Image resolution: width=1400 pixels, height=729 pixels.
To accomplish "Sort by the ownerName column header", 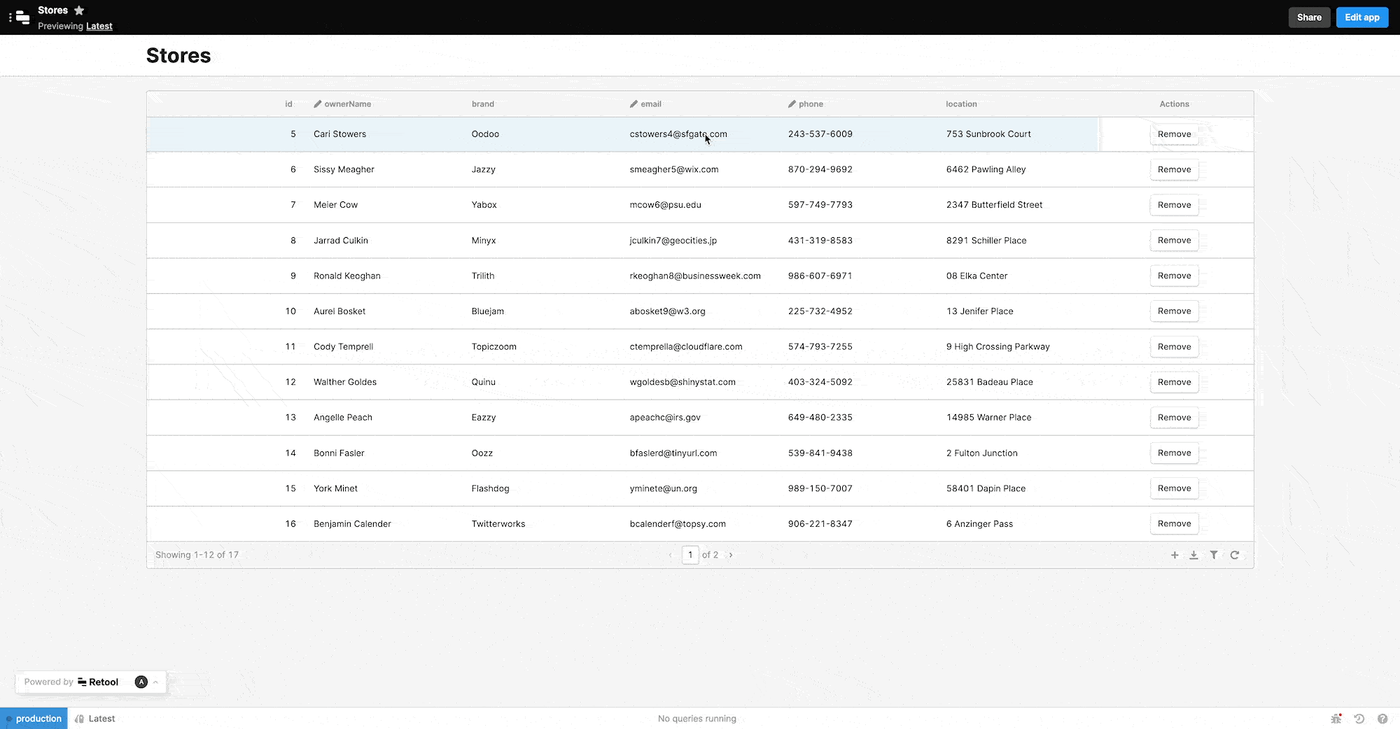I will click(x=347, y=104).
